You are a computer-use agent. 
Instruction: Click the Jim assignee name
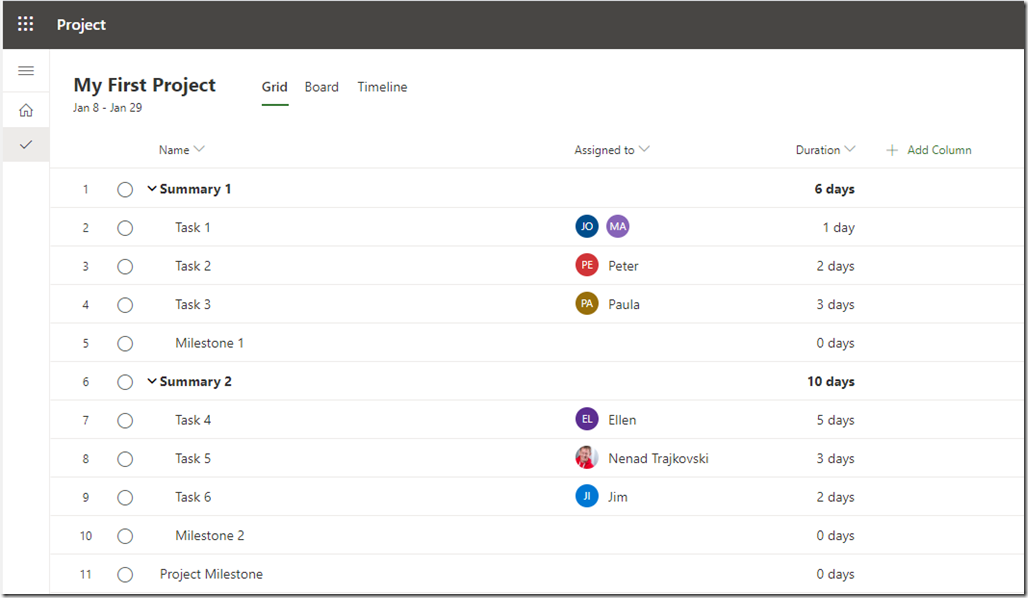coord(618,497)
